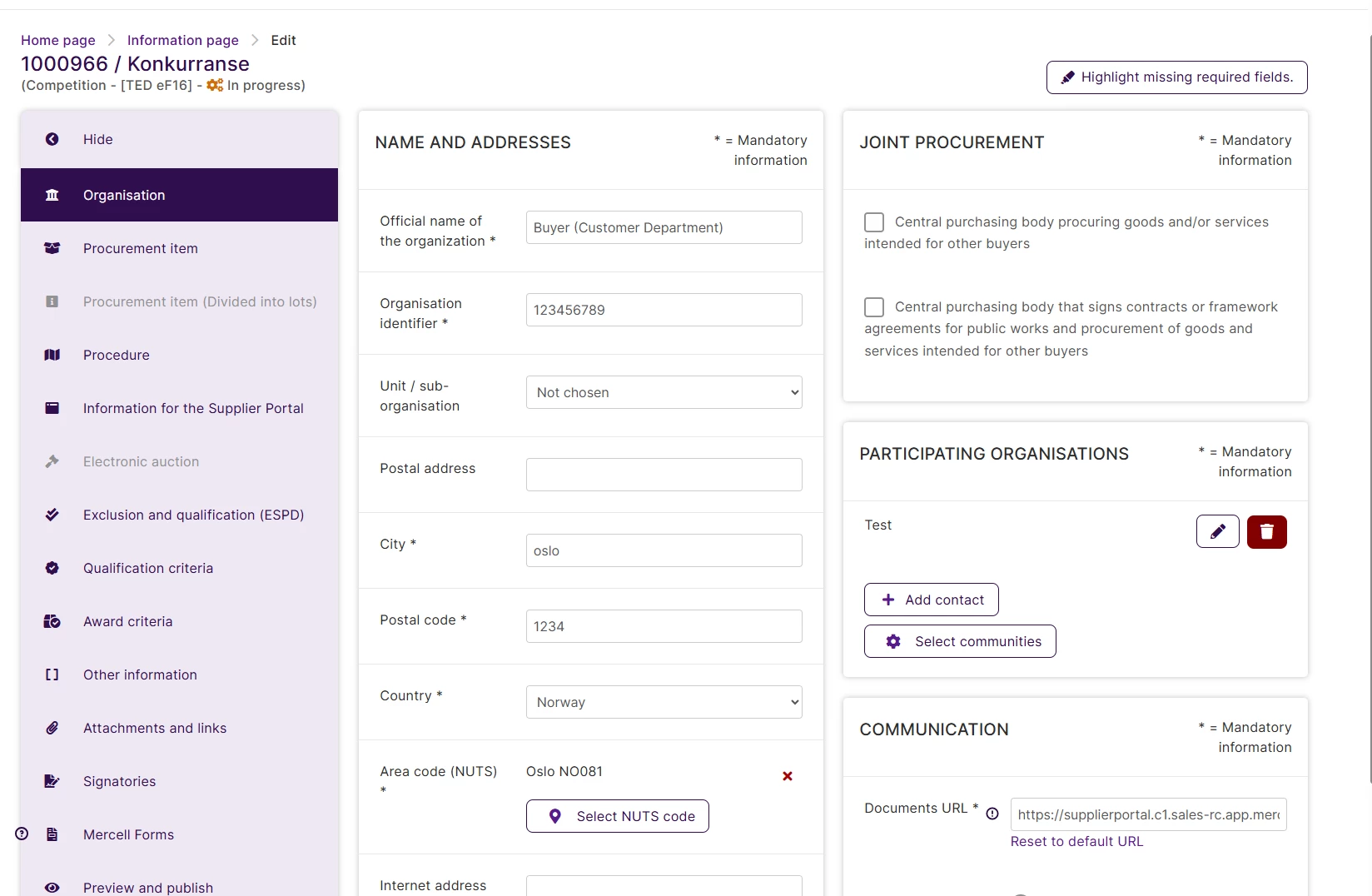Click the Award criteria sidebar icon
Screen dimensions: 1372x896
point(52,621)
